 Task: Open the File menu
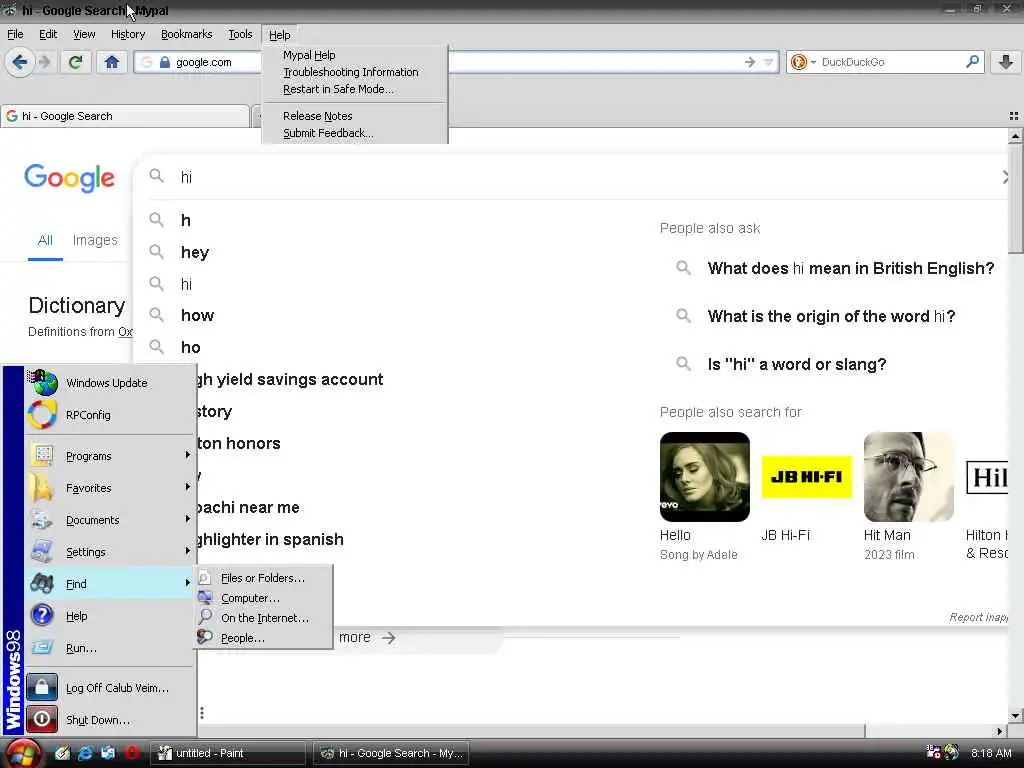15,34
